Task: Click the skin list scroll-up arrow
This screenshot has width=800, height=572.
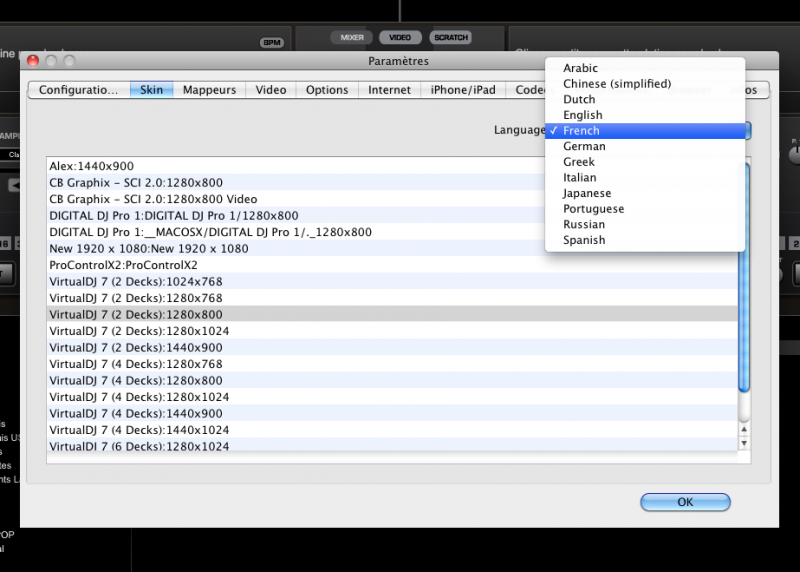Action: [x=743, y=428]
